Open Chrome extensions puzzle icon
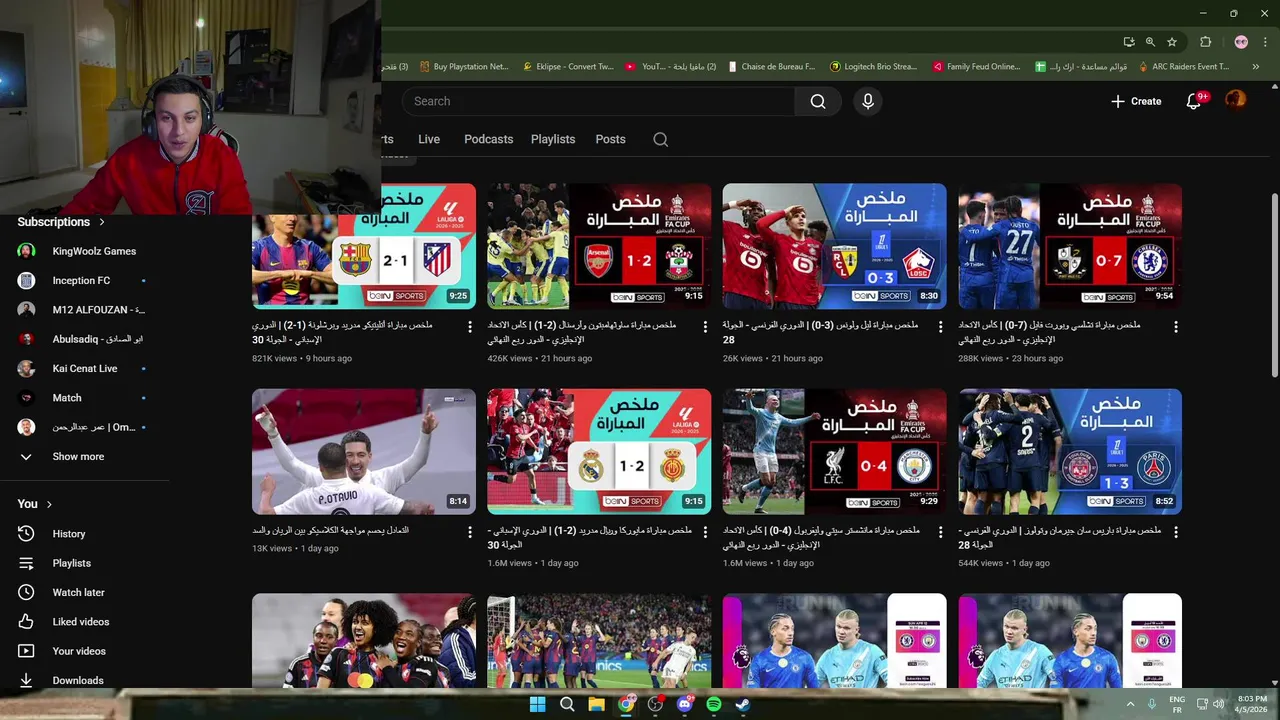This screenshot has height=720, width=1280. click(x=1206, y=42)
